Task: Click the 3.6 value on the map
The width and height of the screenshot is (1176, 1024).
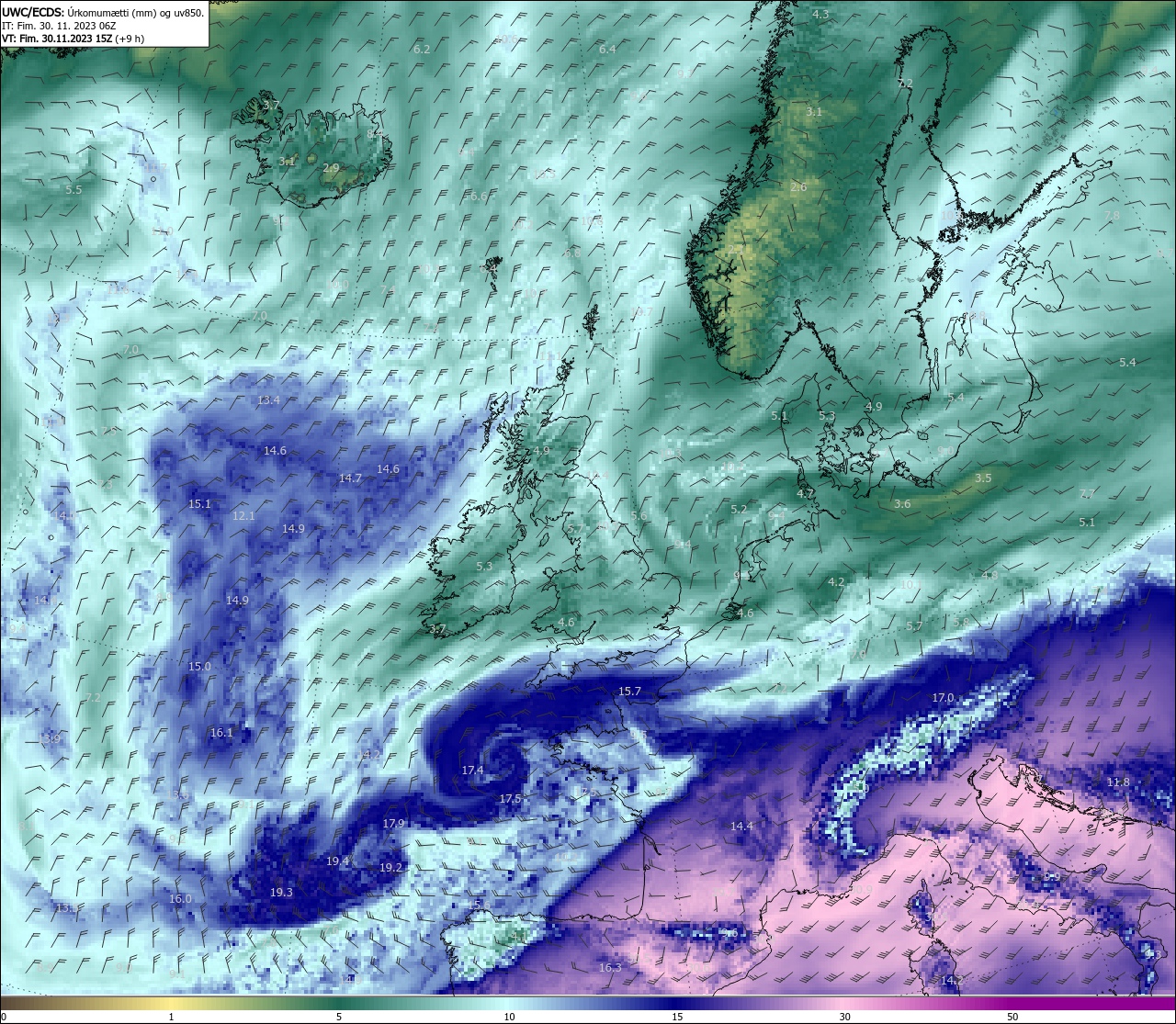Action: tap(902, 503)
